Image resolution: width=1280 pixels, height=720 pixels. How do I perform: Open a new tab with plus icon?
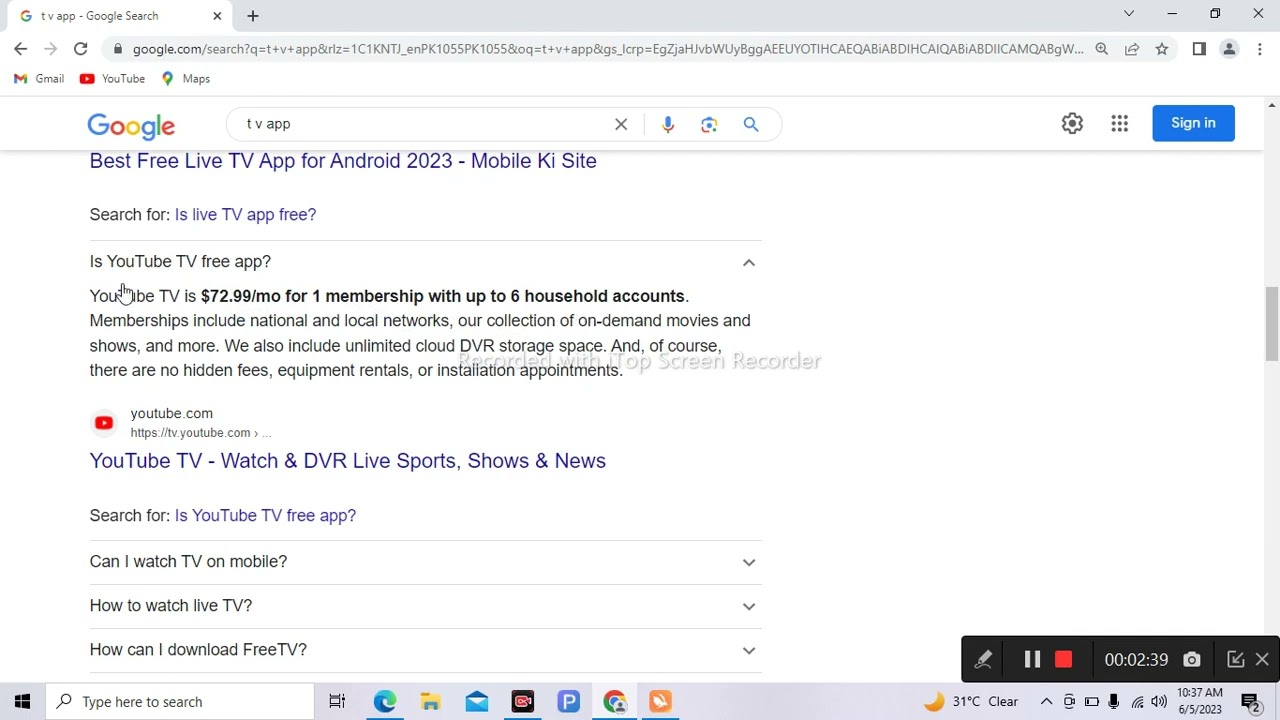(x=253, y=16)
